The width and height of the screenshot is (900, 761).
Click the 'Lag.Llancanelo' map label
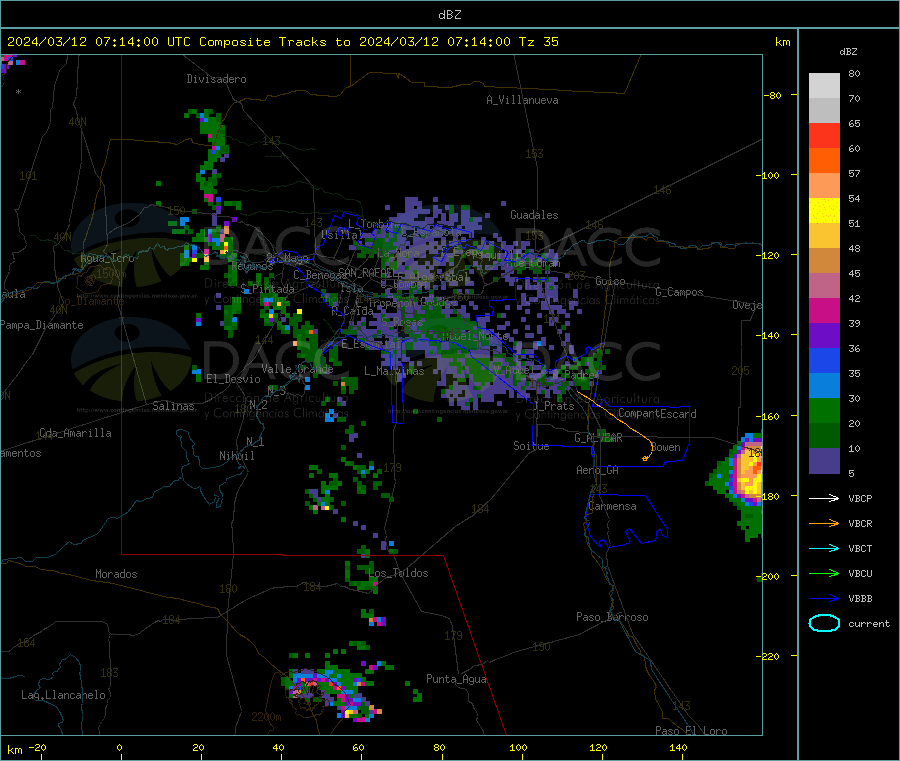[64, 696]
